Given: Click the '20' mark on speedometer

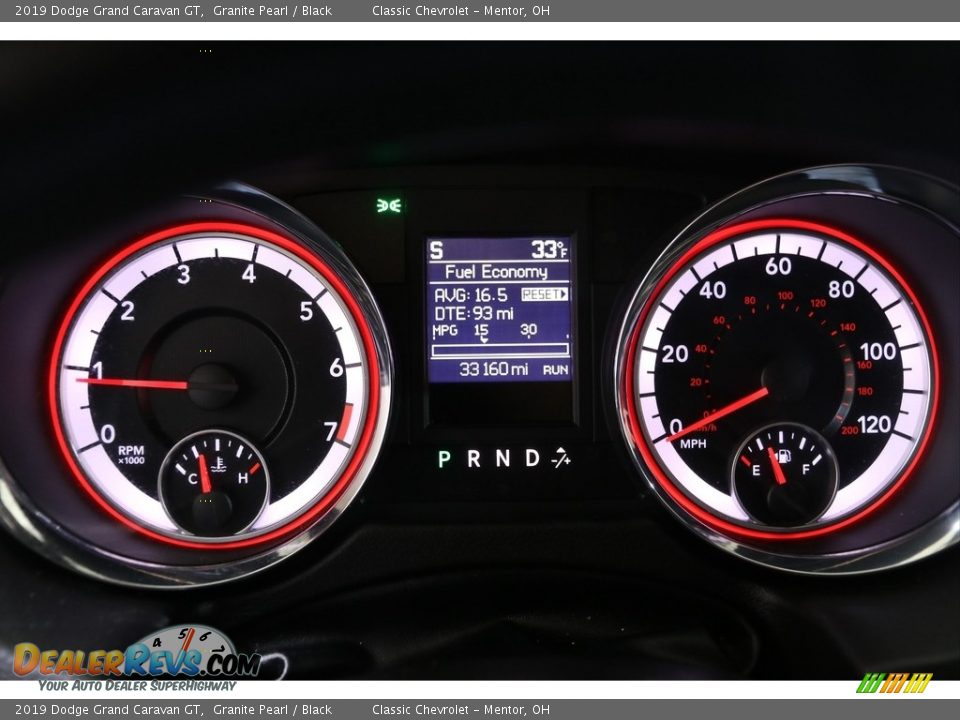Looking at the screenshot, I should click(675, 354).
